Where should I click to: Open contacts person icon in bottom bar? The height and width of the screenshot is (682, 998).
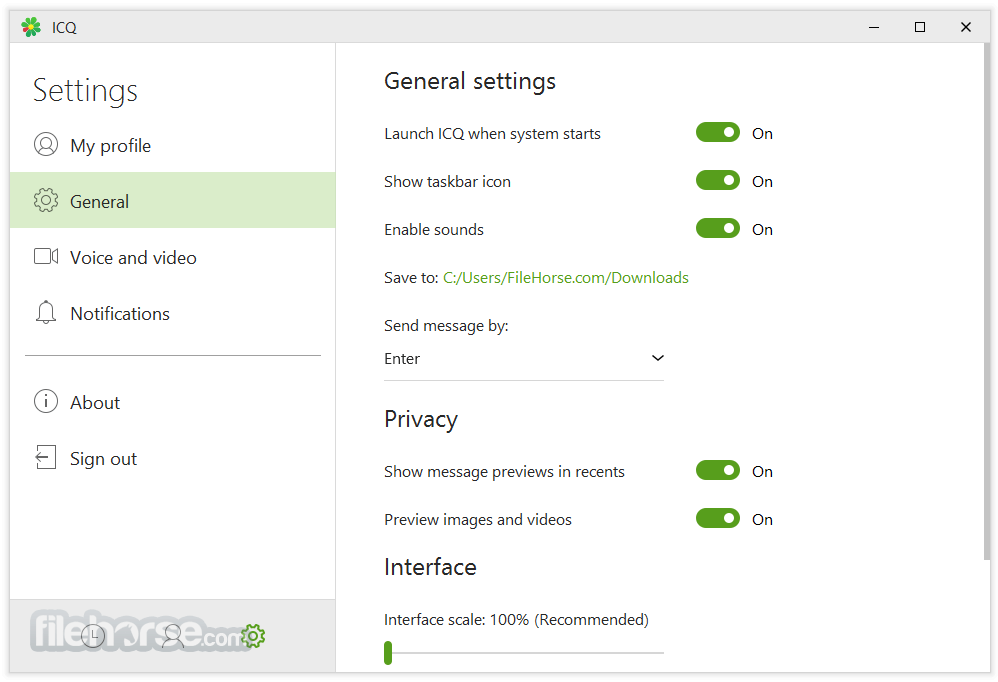coord(173,636)
